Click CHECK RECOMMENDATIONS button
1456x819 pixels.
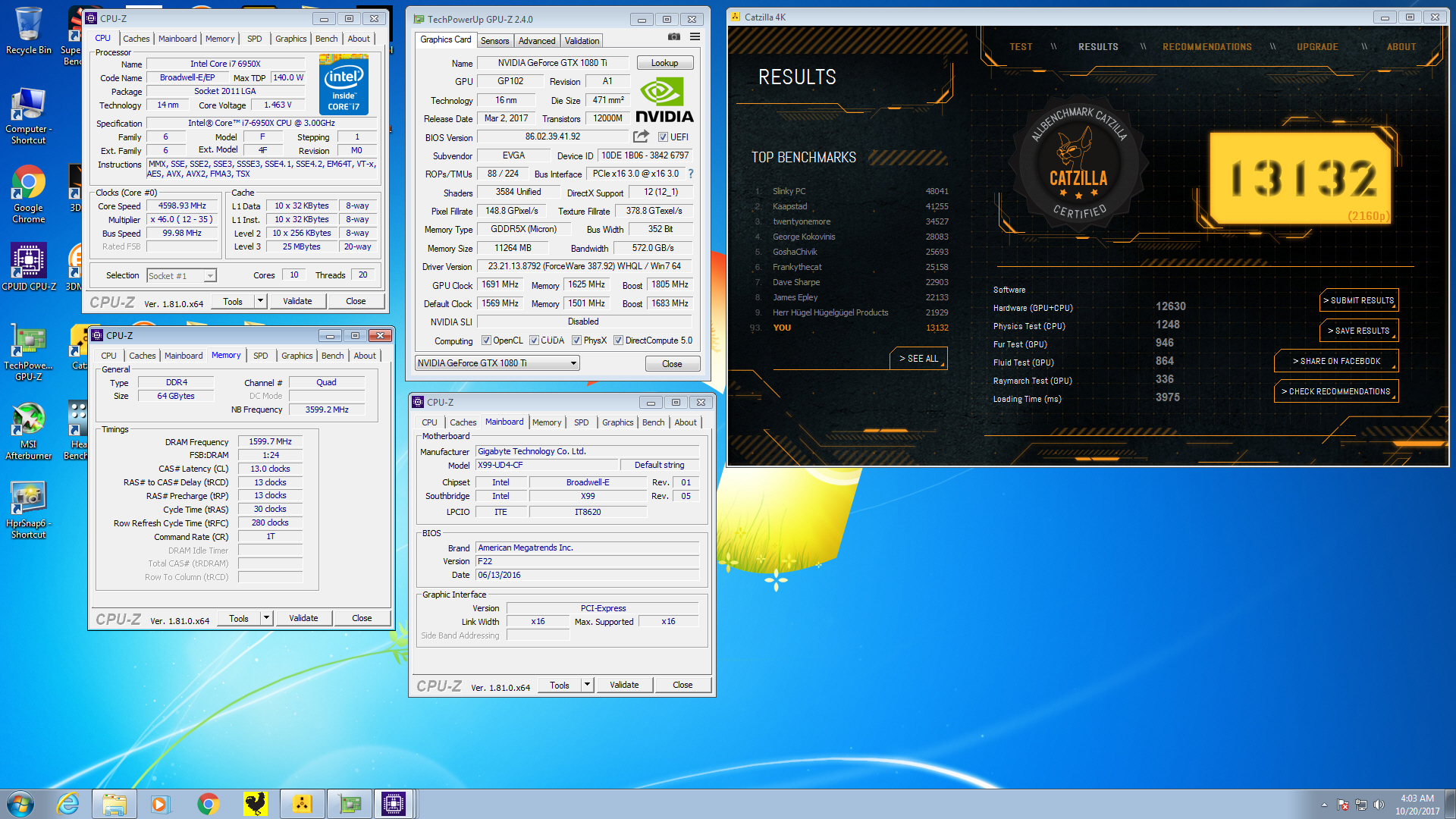coord(1336,391)
